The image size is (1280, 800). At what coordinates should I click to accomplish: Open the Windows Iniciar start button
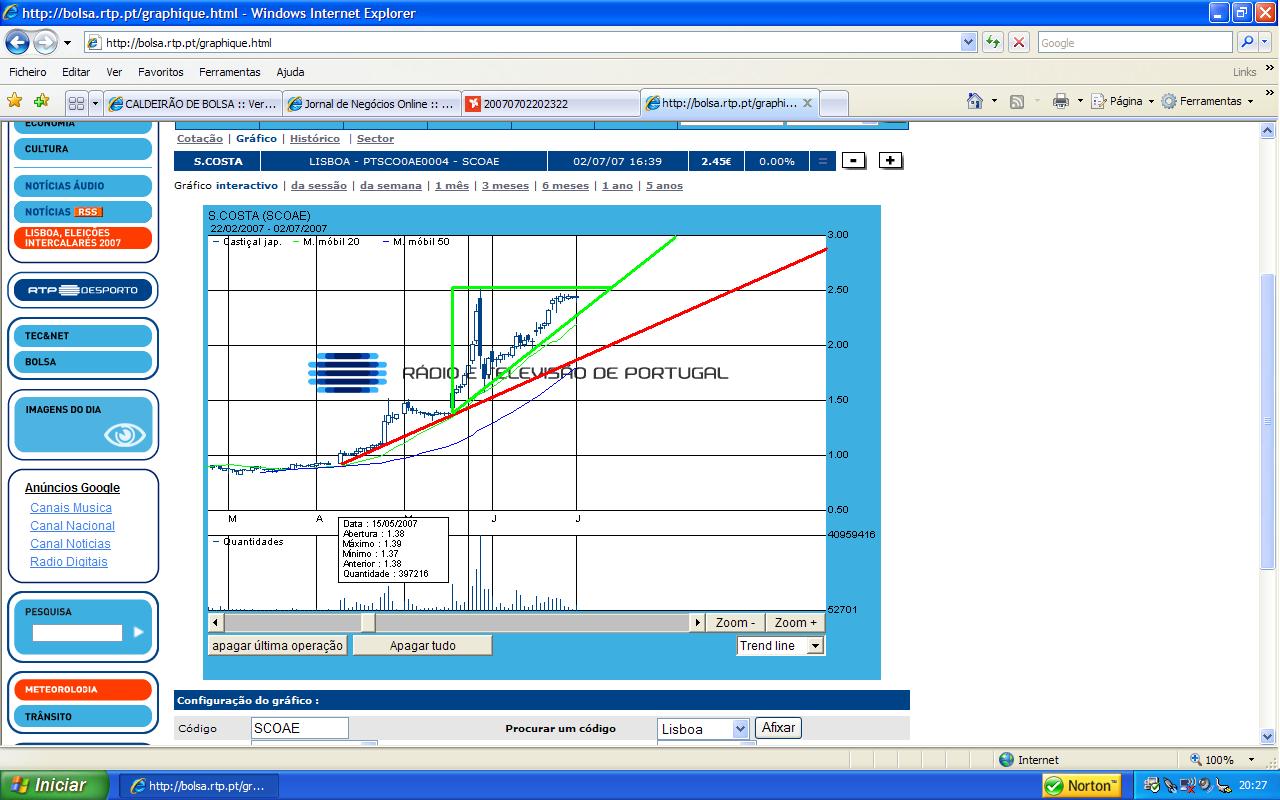point(55,785)
